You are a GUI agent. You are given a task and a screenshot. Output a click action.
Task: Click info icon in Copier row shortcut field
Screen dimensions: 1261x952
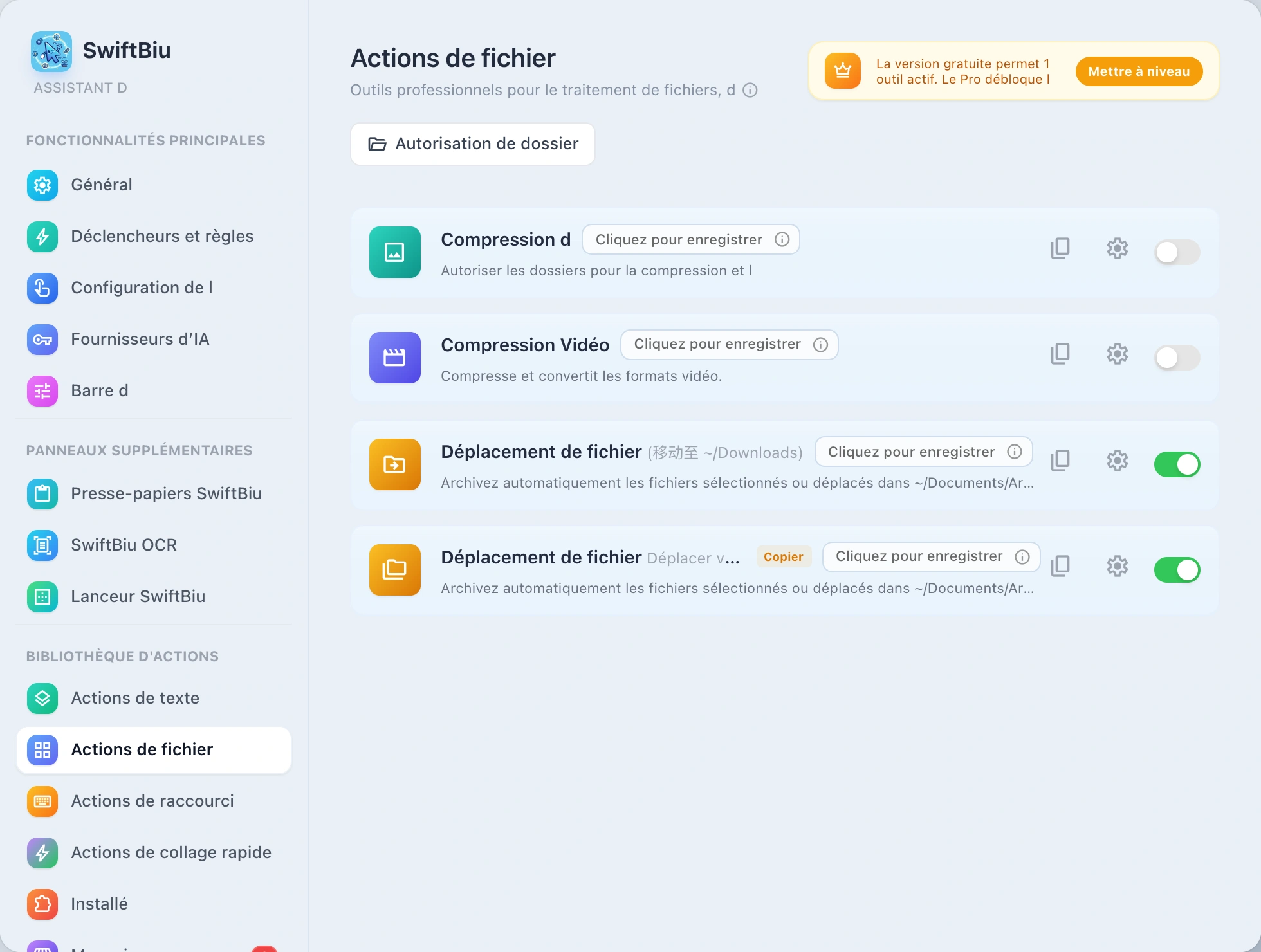pyautogui.click(x=1022, y=557)
